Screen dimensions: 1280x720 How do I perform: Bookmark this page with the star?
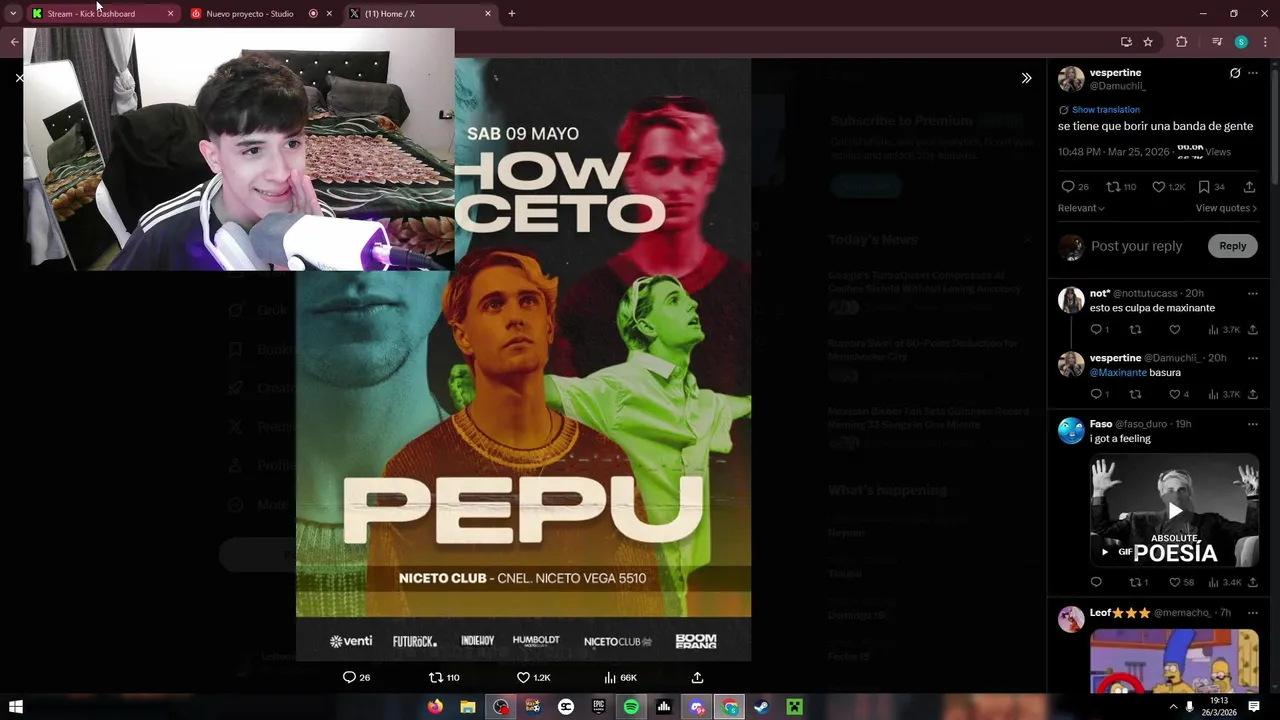pyautogui.click(x=1148, y=42)
